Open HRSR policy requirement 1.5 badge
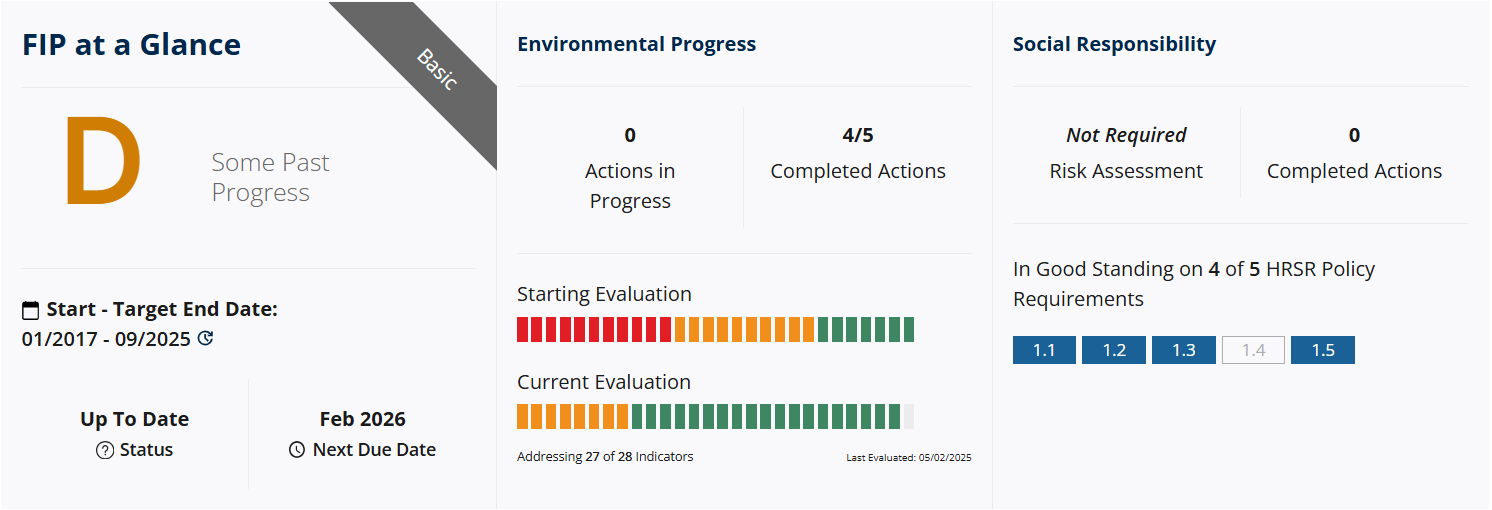Image resolution: width=1492 pixels, height=510 pixels. point(1322,350)
